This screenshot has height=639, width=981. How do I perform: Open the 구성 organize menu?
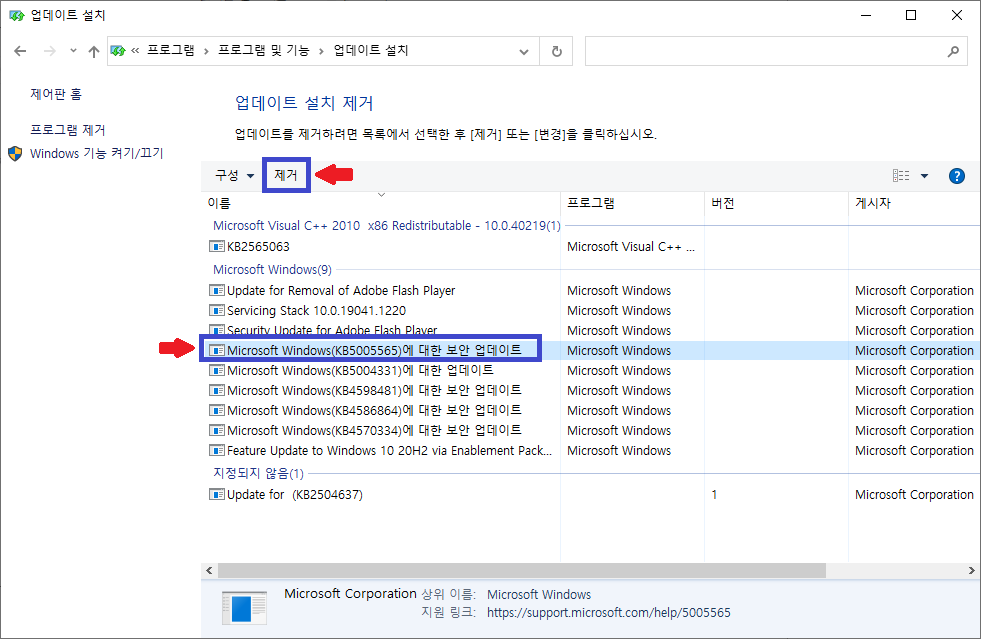pyautogui.click(x=234, y=175)
